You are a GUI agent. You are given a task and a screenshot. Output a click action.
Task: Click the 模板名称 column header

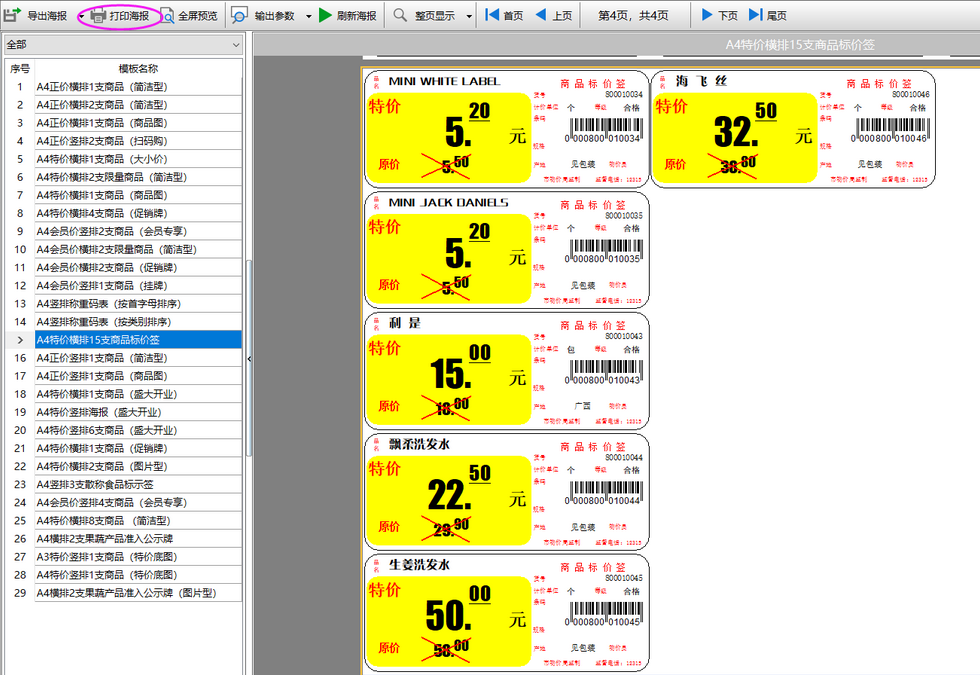coord(138,68)
